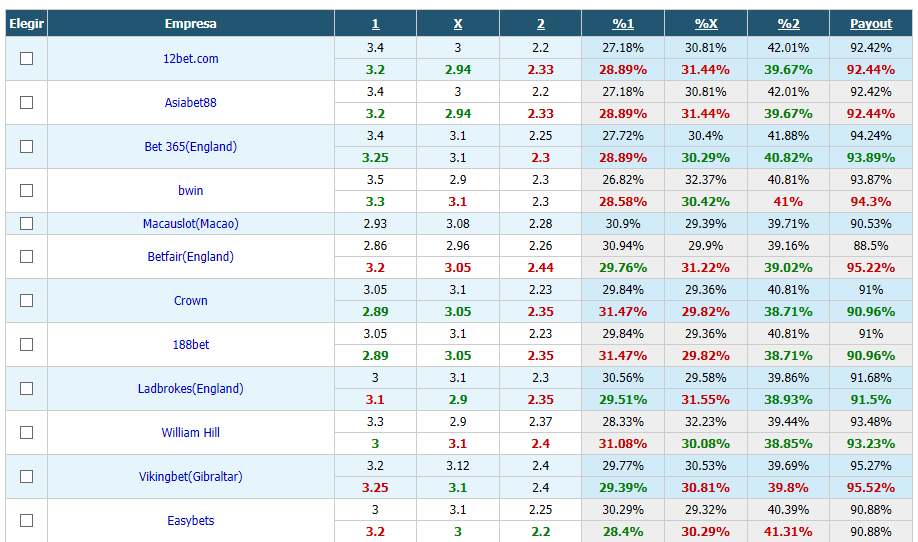This screenshot has width=918, height=542.
Task: Click Ladbrokes updated draw odds 2.9
Action: point(458,400)
